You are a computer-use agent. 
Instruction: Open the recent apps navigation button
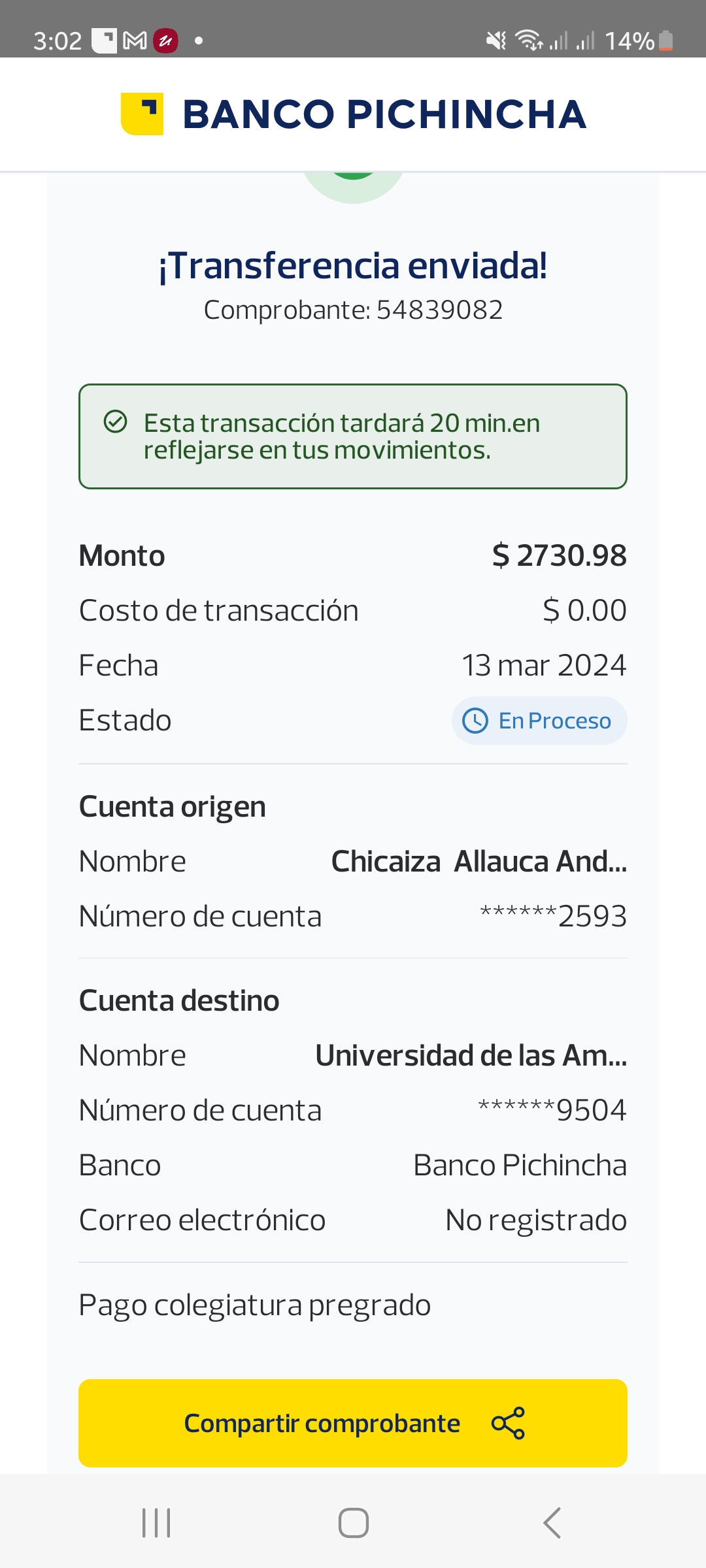click(156, 1522)
